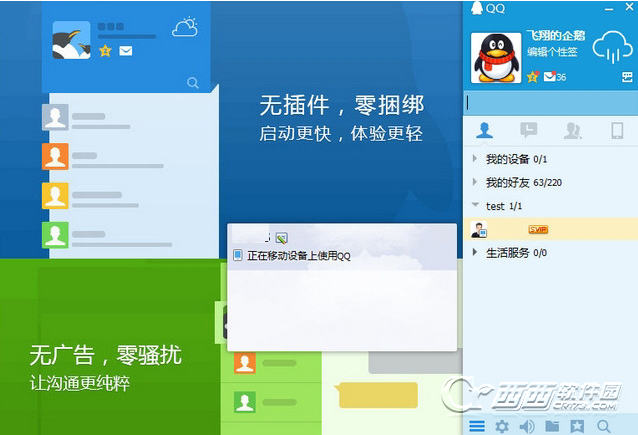Close the QQ window

click(x=629, y=7)
